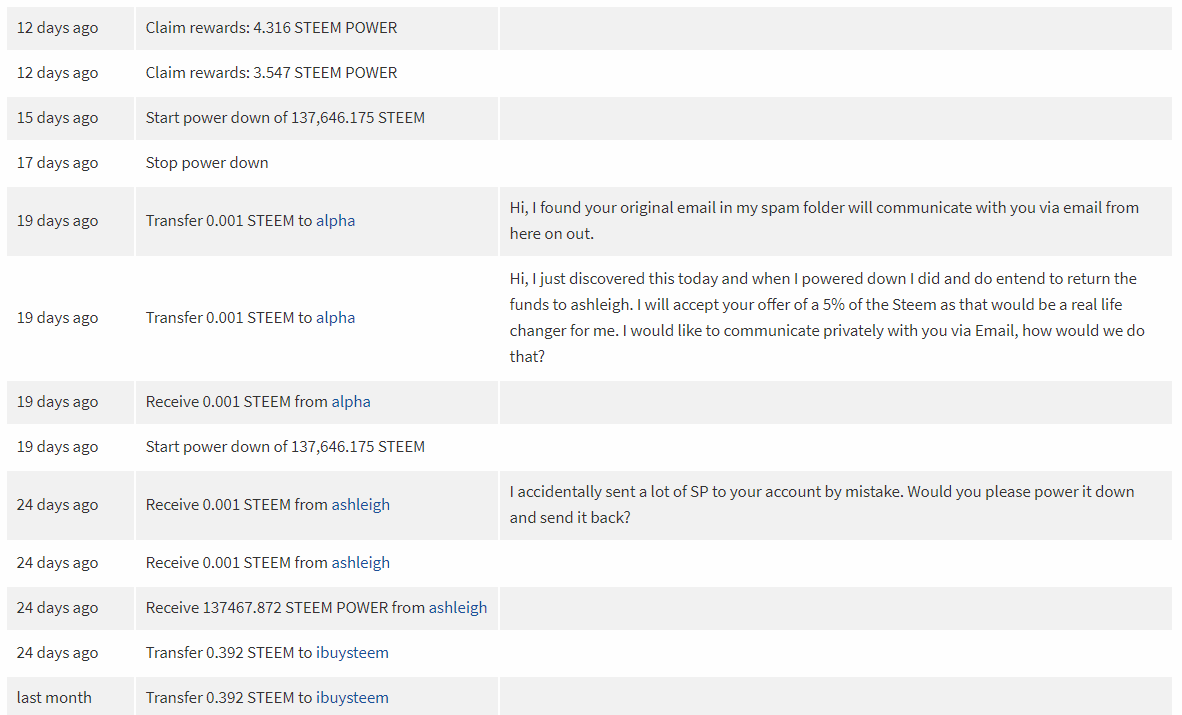Click memo about accepting the 5% offer
The height and width of the screenshot is (715, 1182).
click(827, 318)
